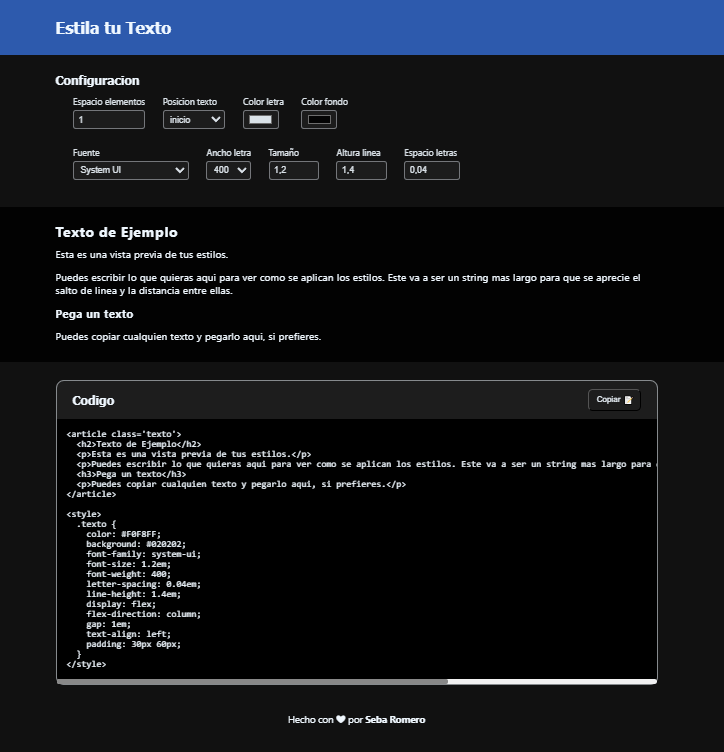Click the clipboard icon in Copiar button

pos(629,400)
